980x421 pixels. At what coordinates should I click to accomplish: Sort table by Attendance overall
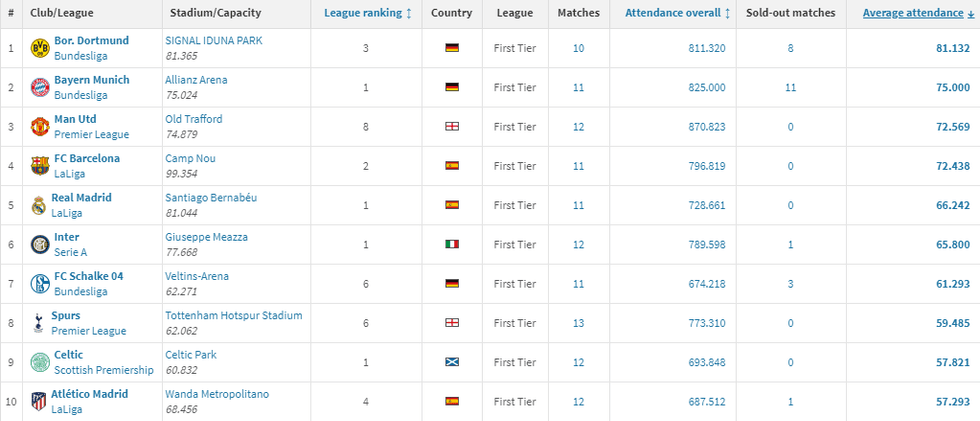point(676,14)
